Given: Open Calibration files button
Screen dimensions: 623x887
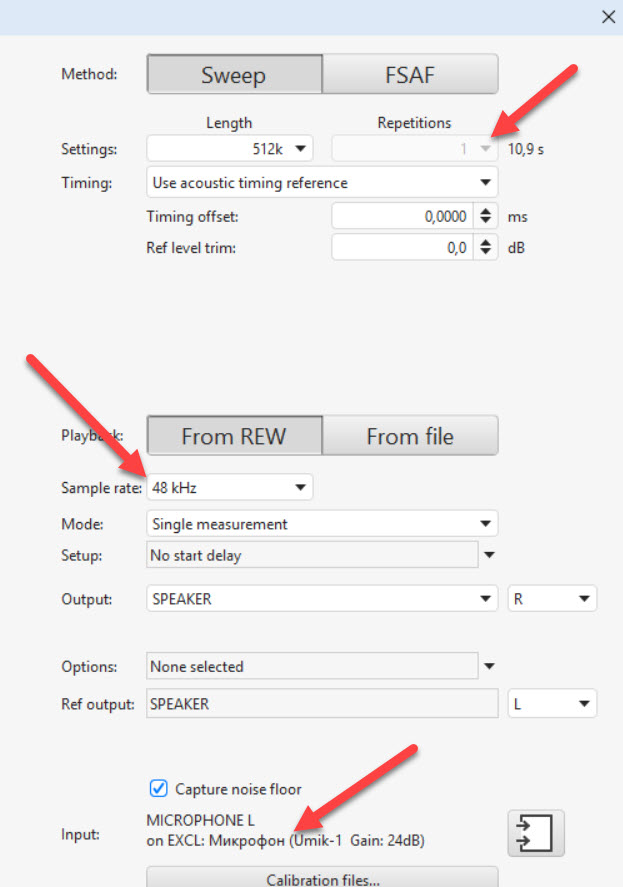Looking at the screenshot, I should click(x=322, y=878).
